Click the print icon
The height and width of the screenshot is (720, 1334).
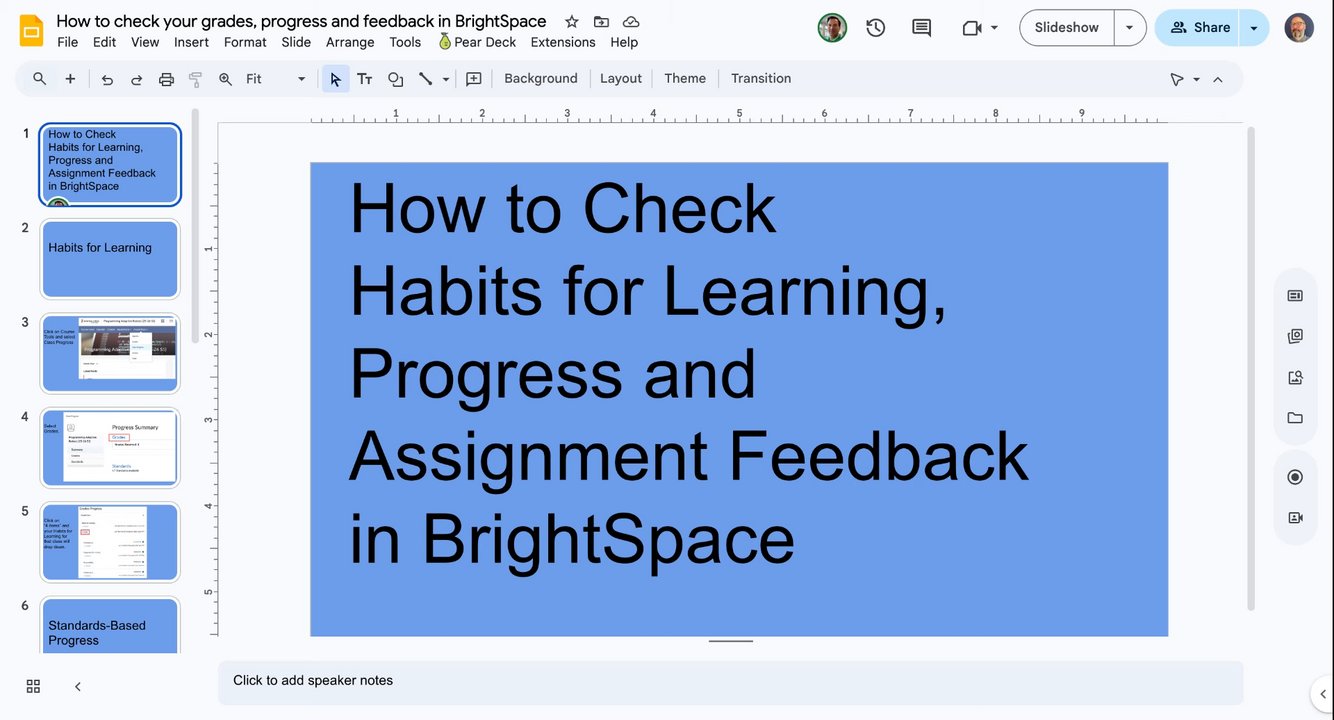pyautogui.click(x=166, y=79)
